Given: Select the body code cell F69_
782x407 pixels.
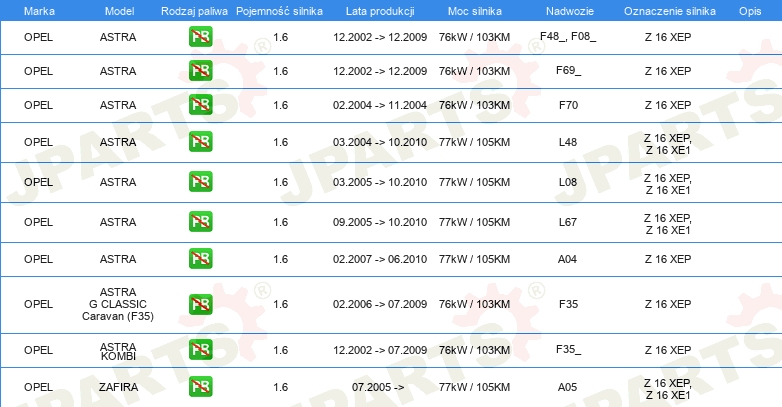Looking at the screenshot, I should click(569, 70).
